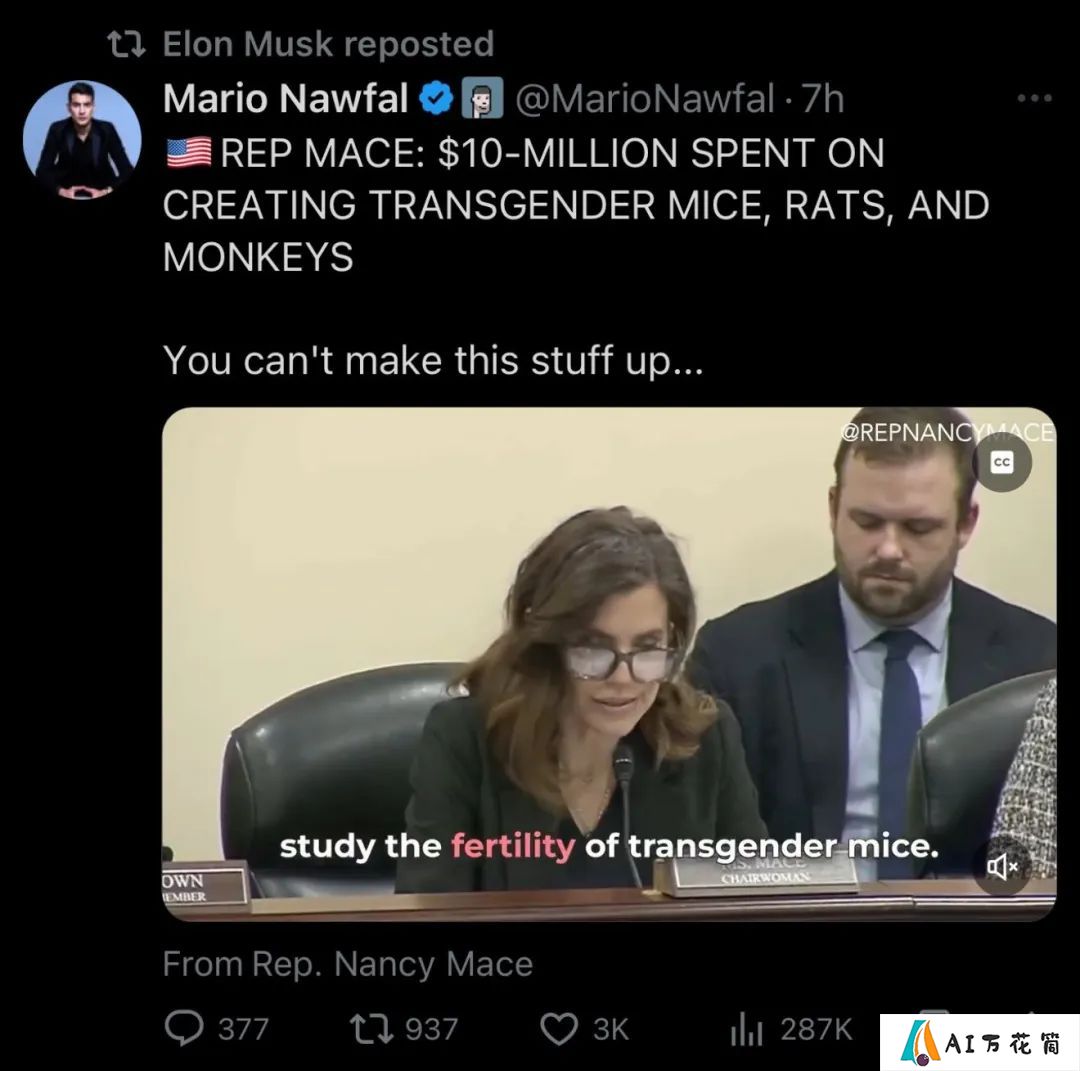Unmute the video with speaker icon

(x=1002, y=866)
